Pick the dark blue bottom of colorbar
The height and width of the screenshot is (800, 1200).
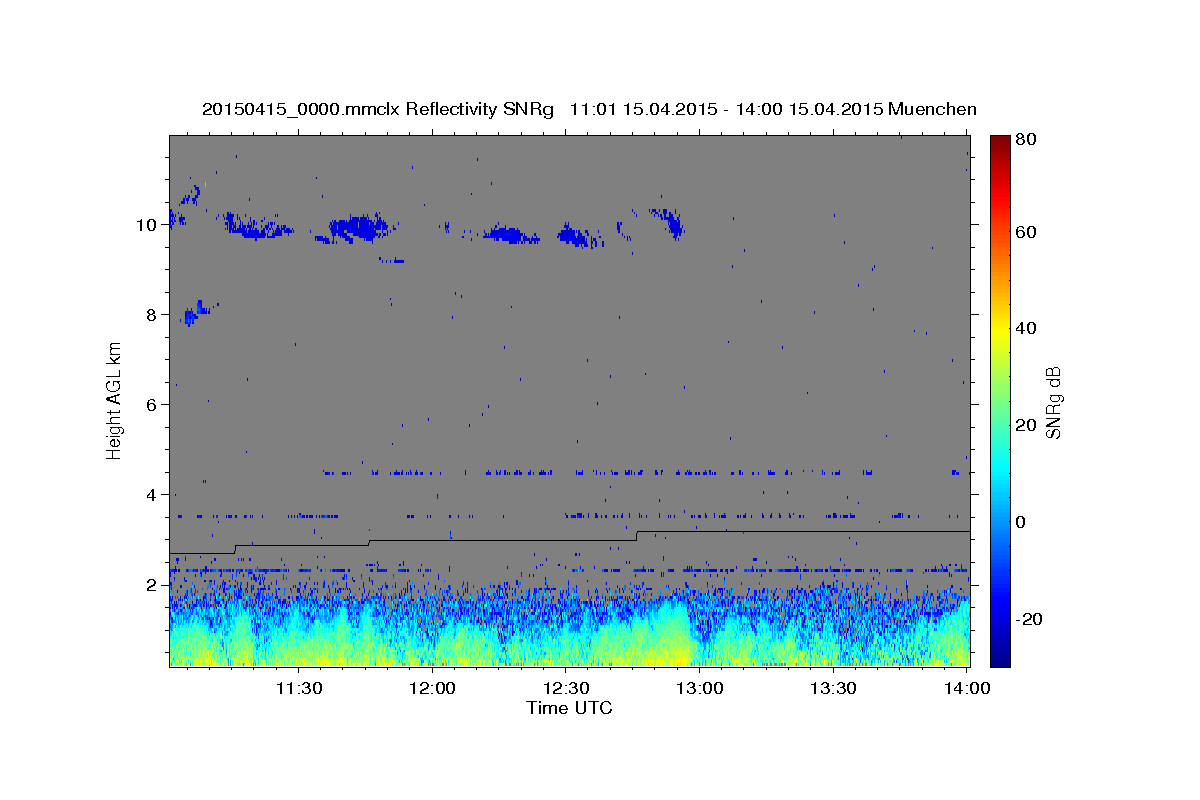(x=999, y=658)
